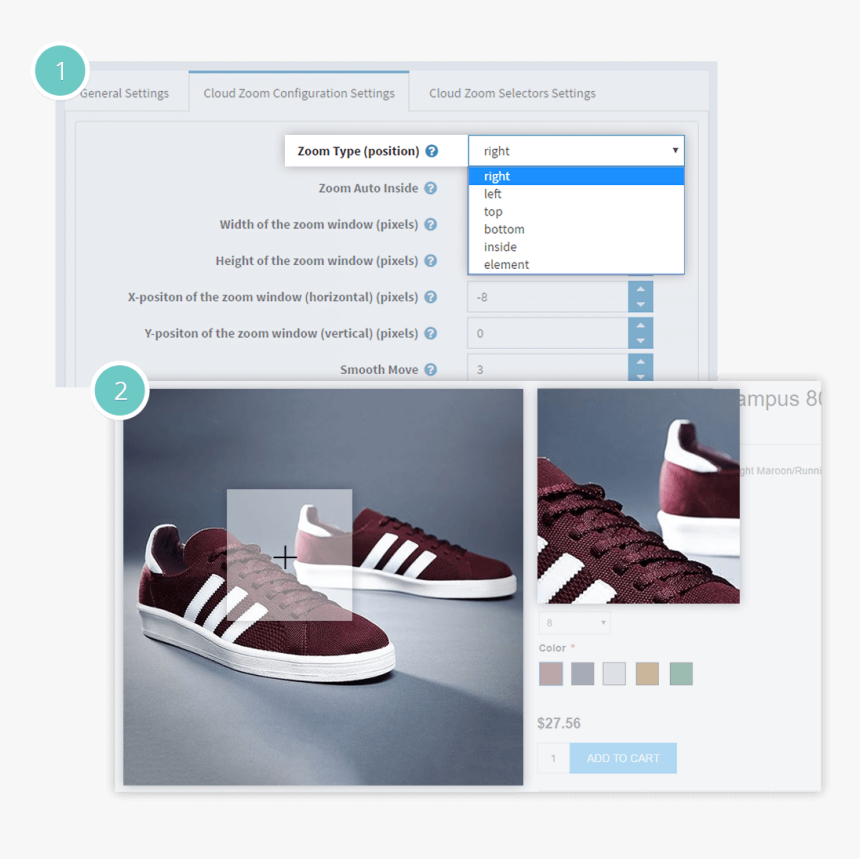Open the Cloud Zoom Selectors Settings tab
The height and width of the screenshot is (859, 860).
pos(512,93)
